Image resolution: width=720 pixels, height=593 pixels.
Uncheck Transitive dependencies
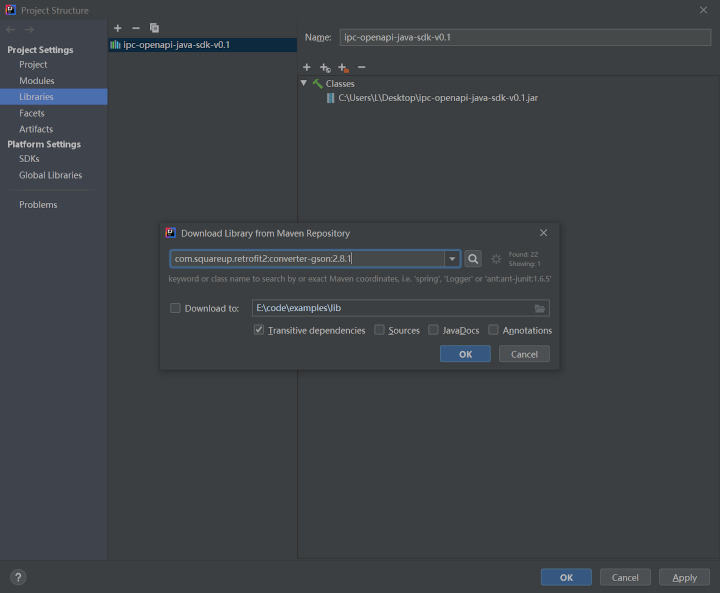259,330
